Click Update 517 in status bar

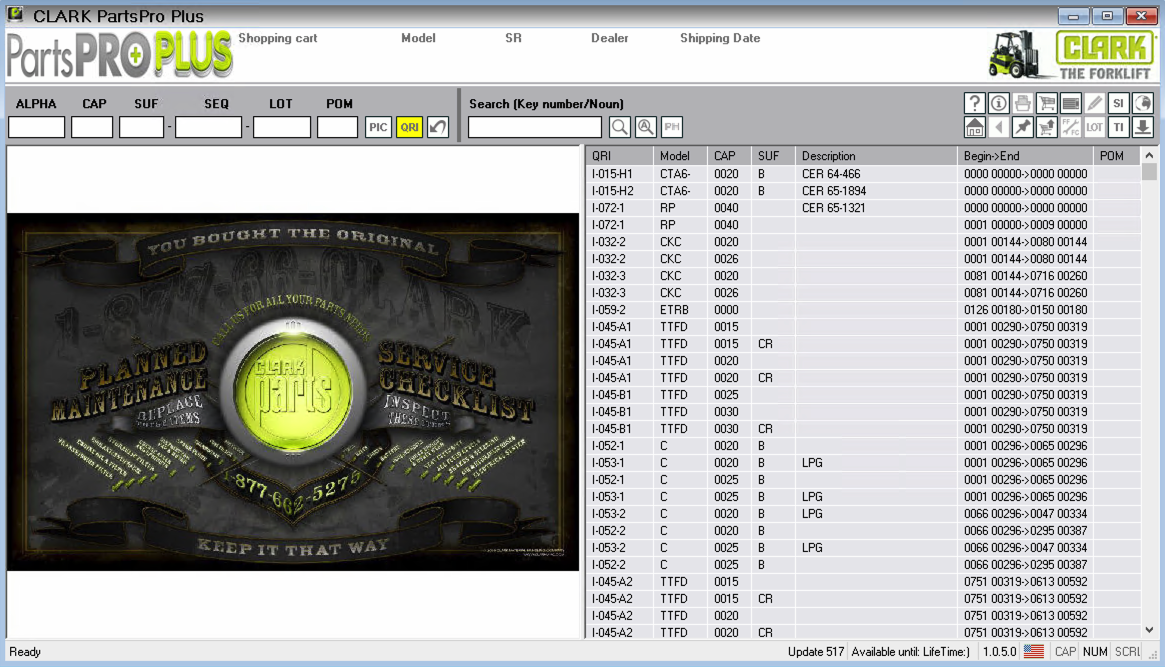(x=816, y=651)
